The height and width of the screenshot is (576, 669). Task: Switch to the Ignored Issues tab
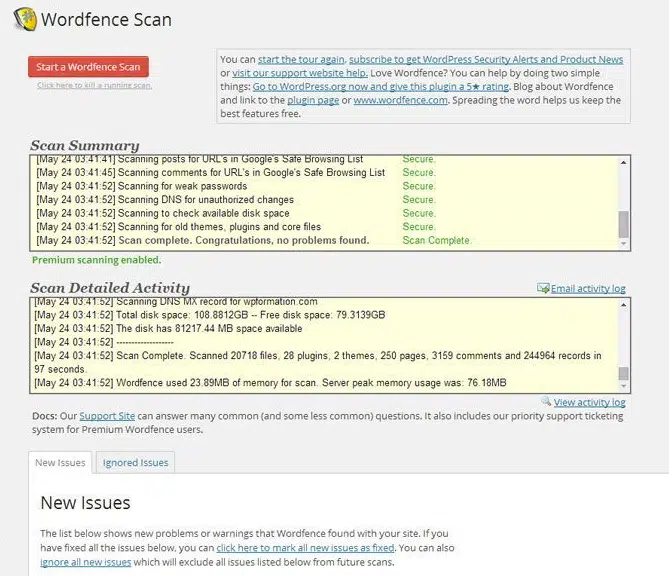135,463
